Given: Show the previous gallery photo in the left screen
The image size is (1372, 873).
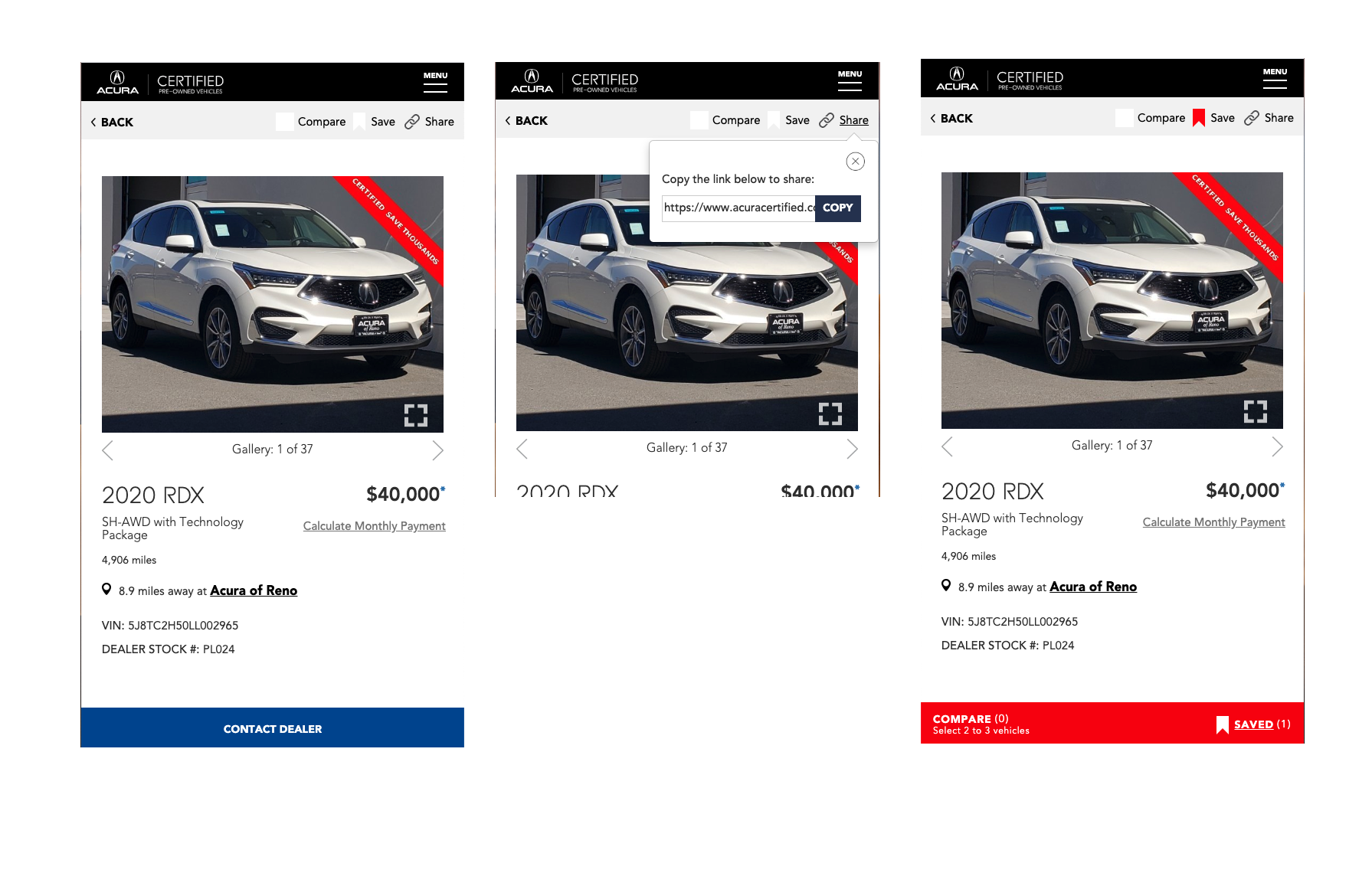Looking at the screenshot, I should [x=108, y=450].
